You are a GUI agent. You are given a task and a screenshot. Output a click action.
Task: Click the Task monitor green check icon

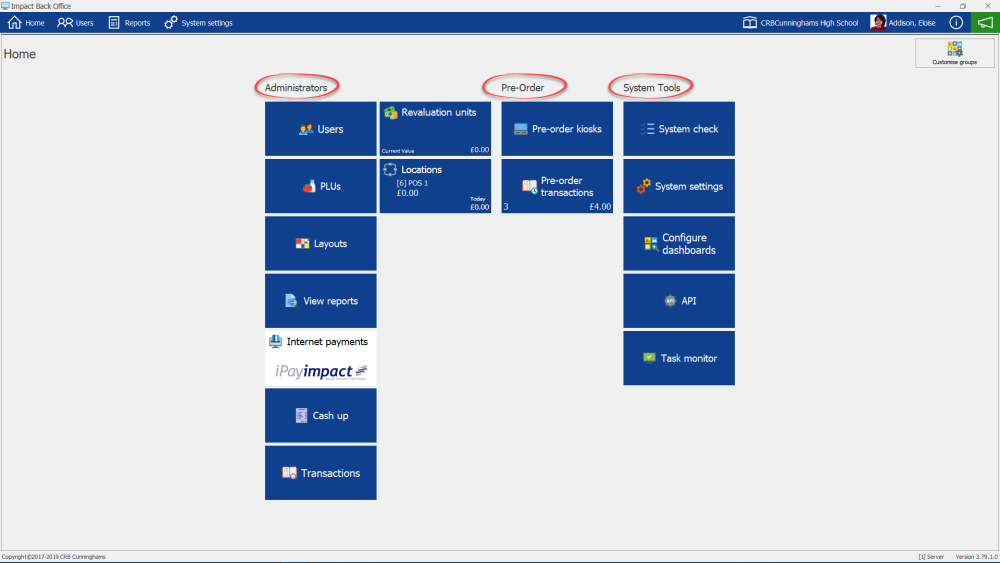point(649,358)
